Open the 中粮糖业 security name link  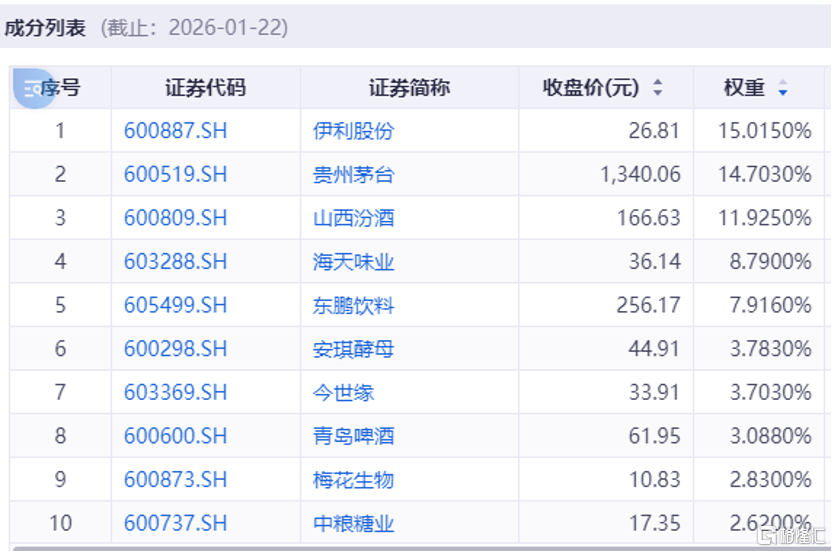353,523
